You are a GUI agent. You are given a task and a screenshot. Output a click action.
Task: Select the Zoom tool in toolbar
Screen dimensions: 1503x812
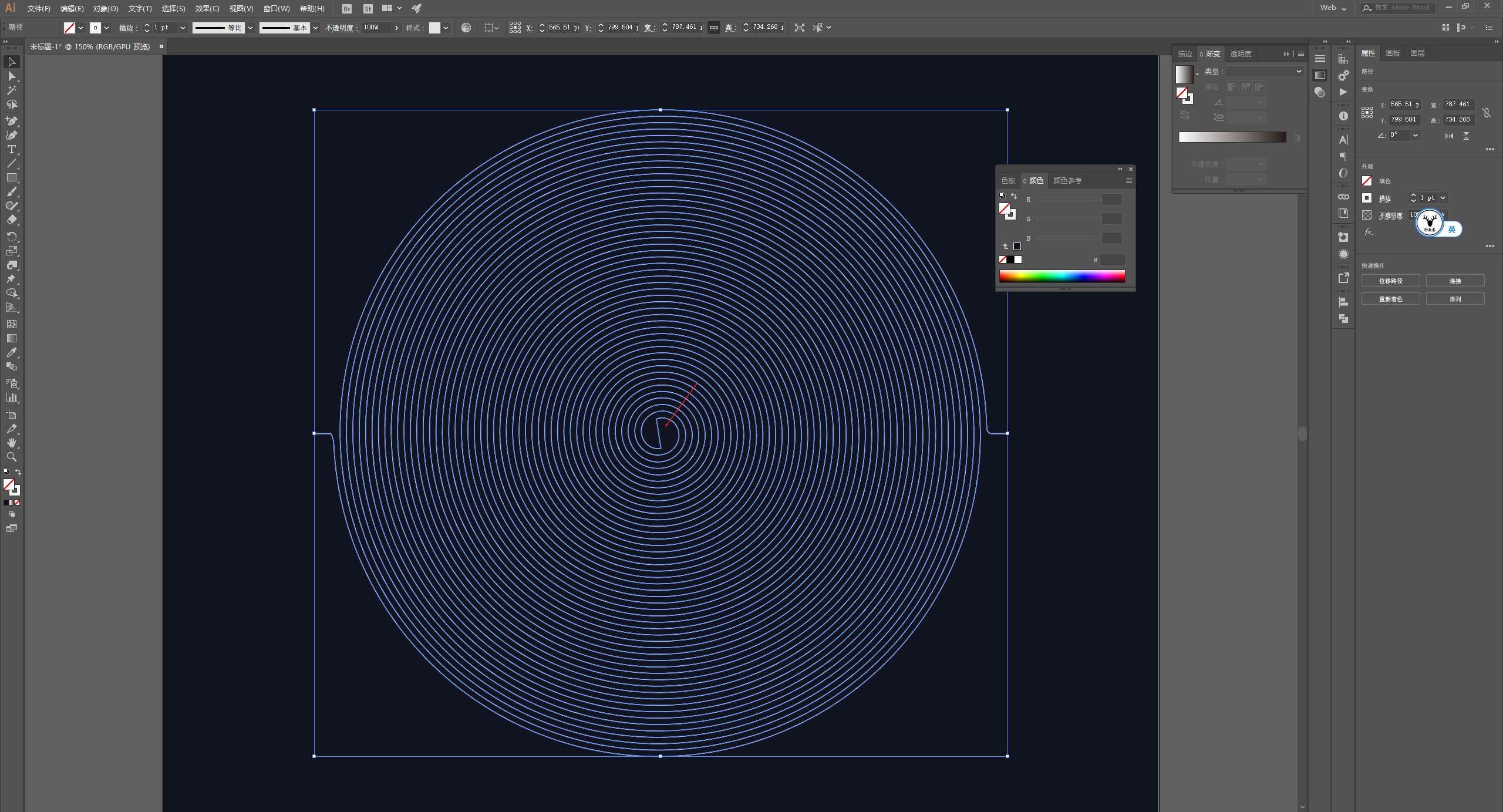click(12, 457)
